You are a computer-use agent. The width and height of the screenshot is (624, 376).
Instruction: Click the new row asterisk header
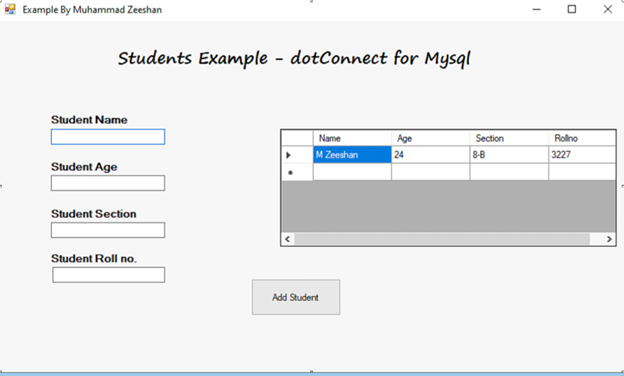297,172
